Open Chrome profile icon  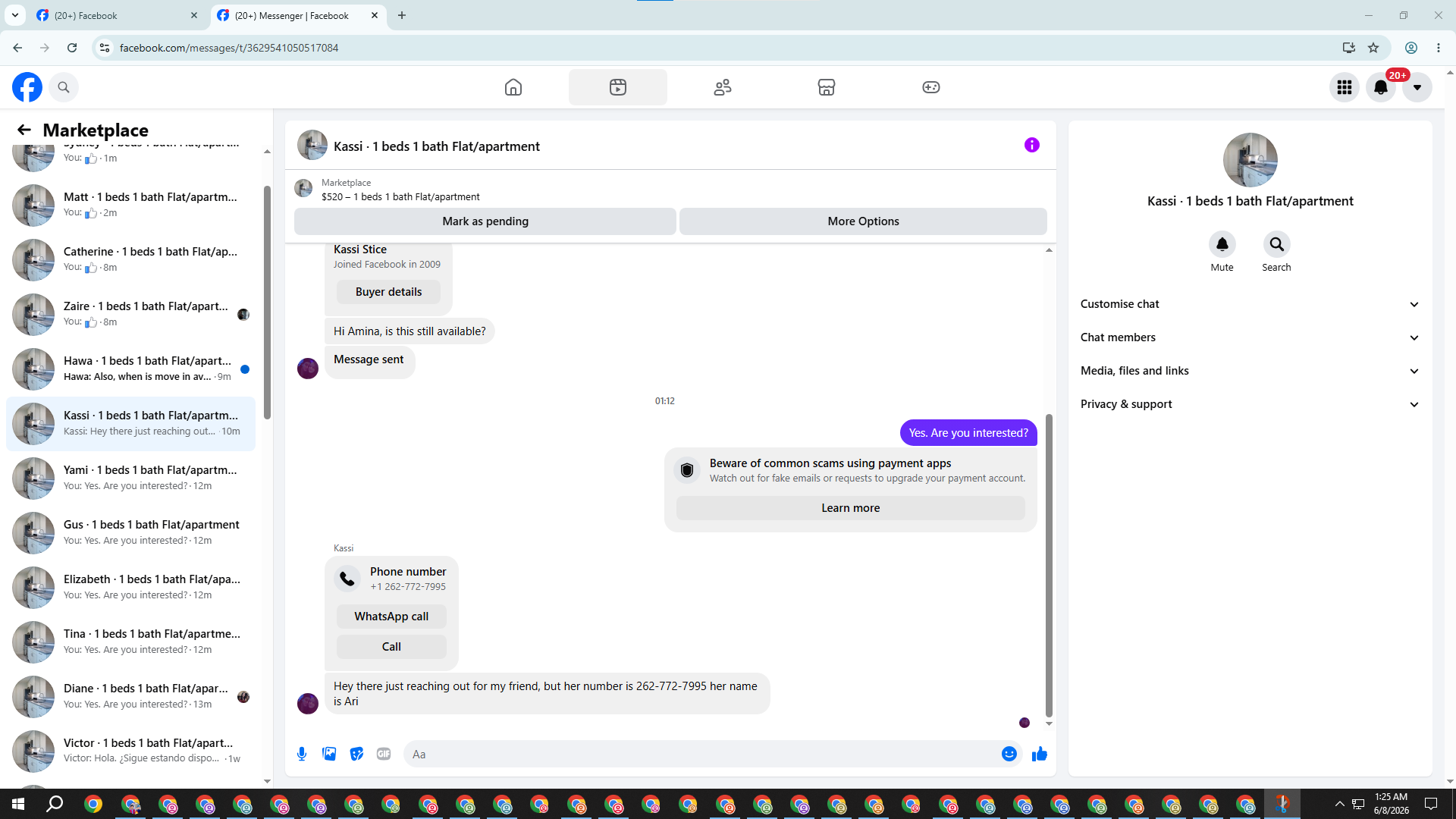1411,48
